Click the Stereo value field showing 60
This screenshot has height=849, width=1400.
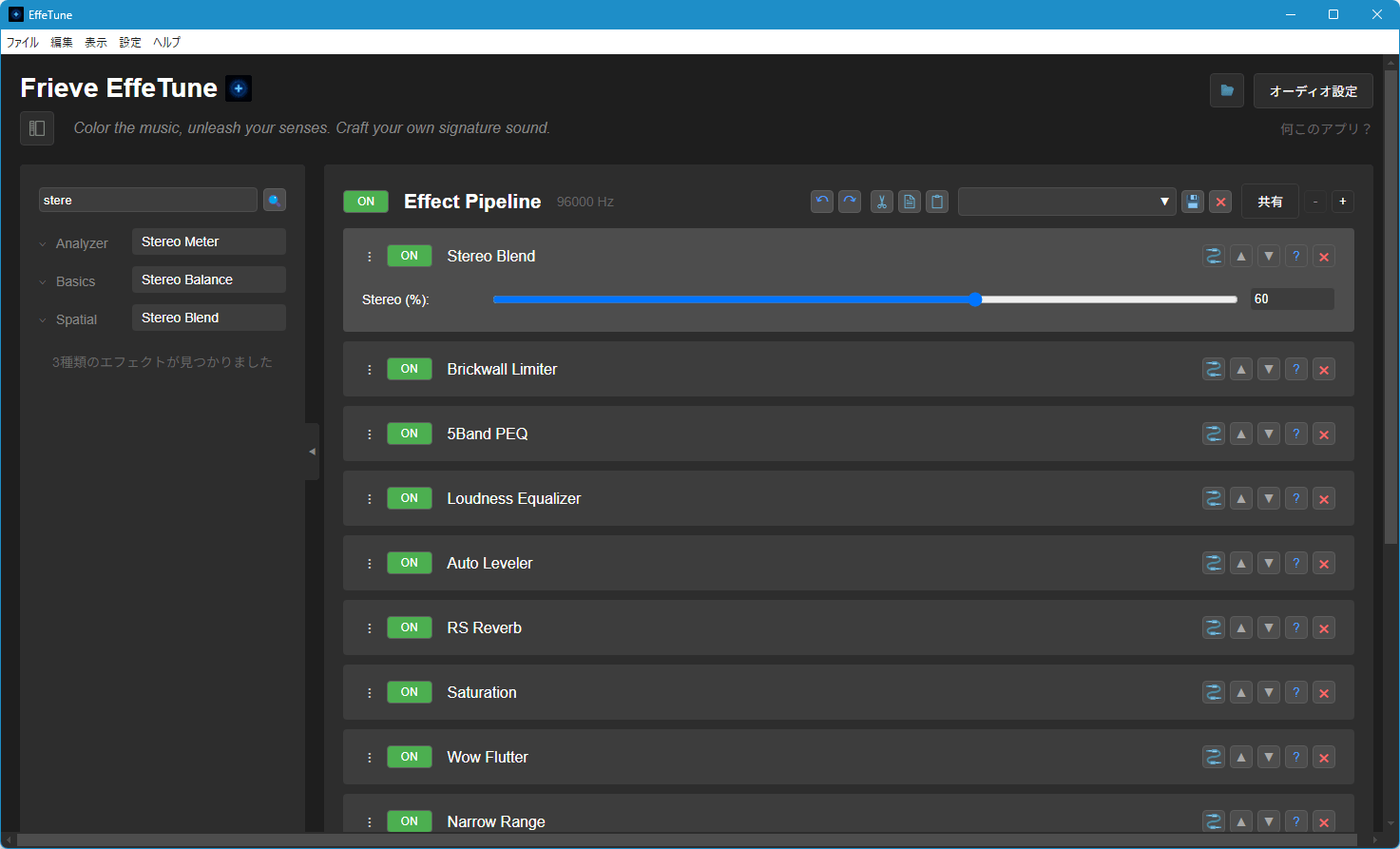[x=1293, y=299]
